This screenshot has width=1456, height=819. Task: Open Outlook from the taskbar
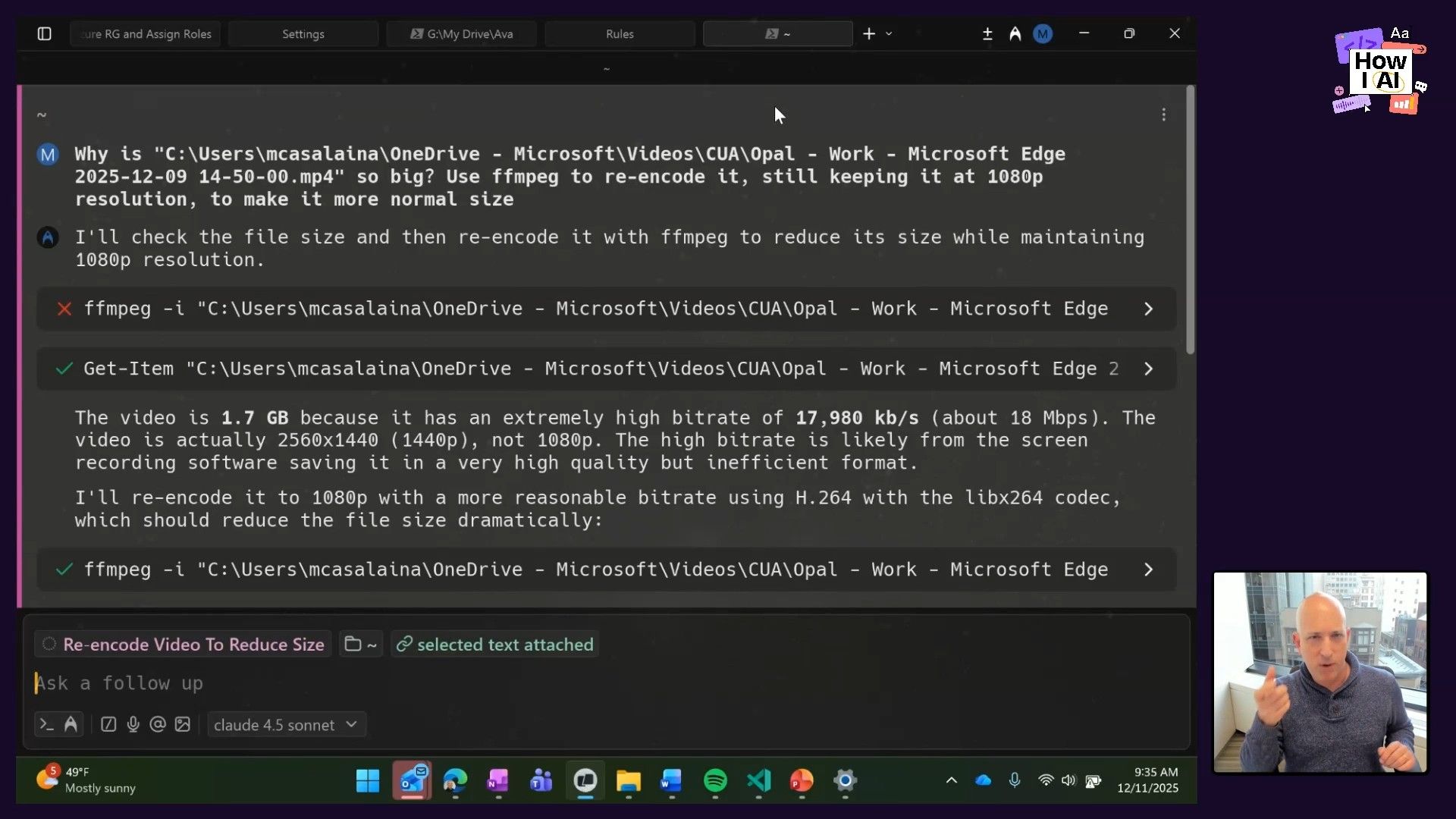pyautogui.click(x=412, y=781)
